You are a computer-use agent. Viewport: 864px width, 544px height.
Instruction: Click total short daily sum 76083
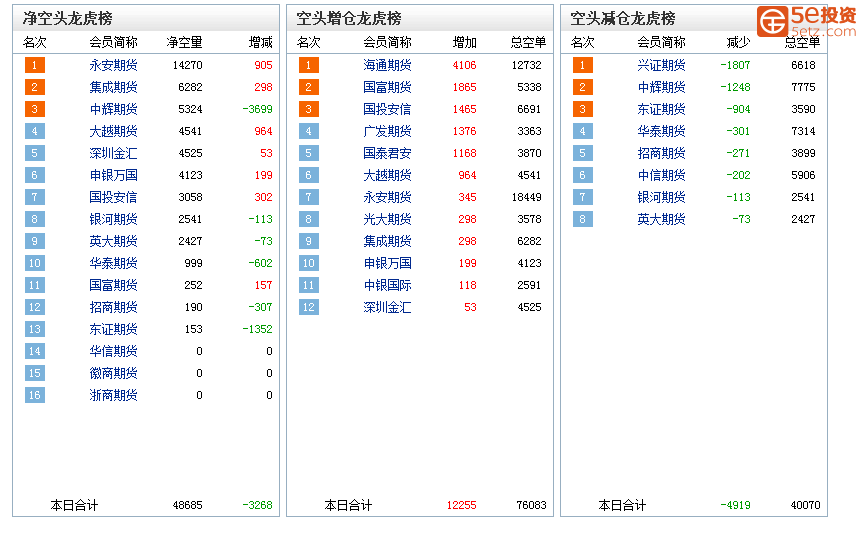tap(531, 505)
